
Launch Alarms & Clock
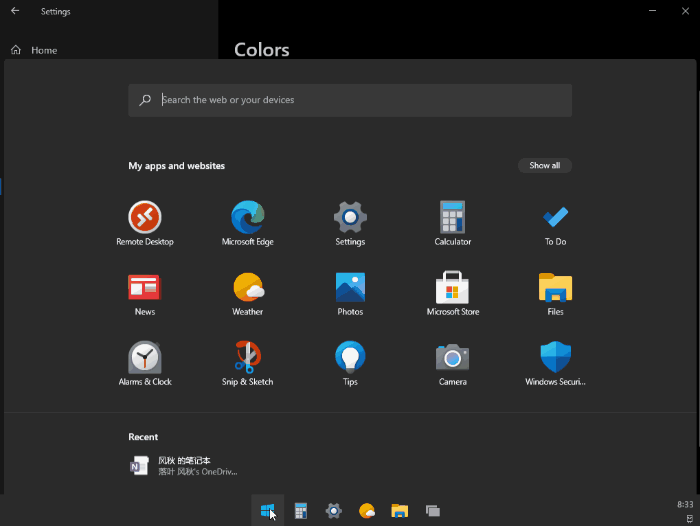click(145, 363)
